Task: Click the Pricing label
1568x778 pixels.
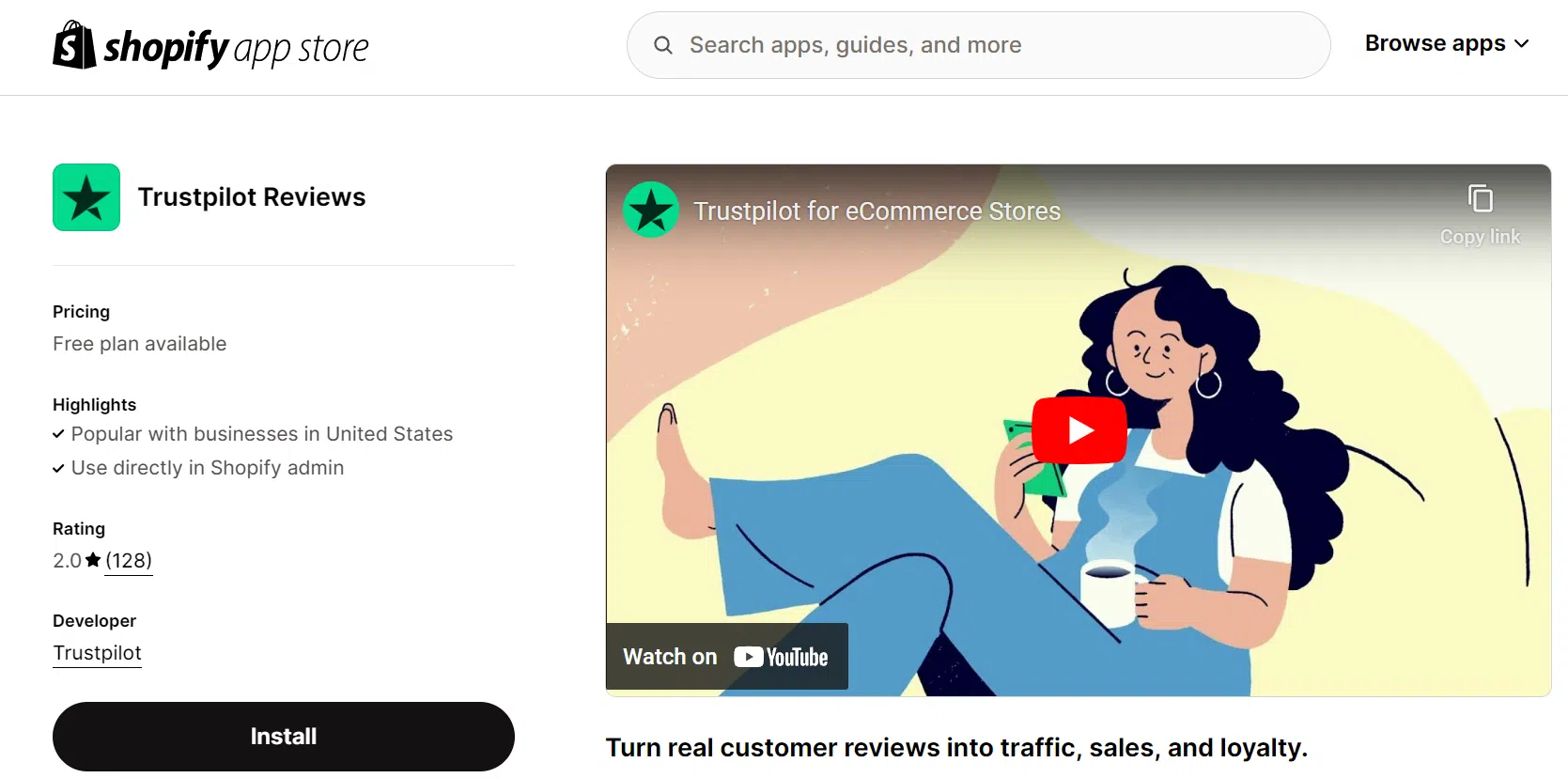Action: [x=81, y=312]
